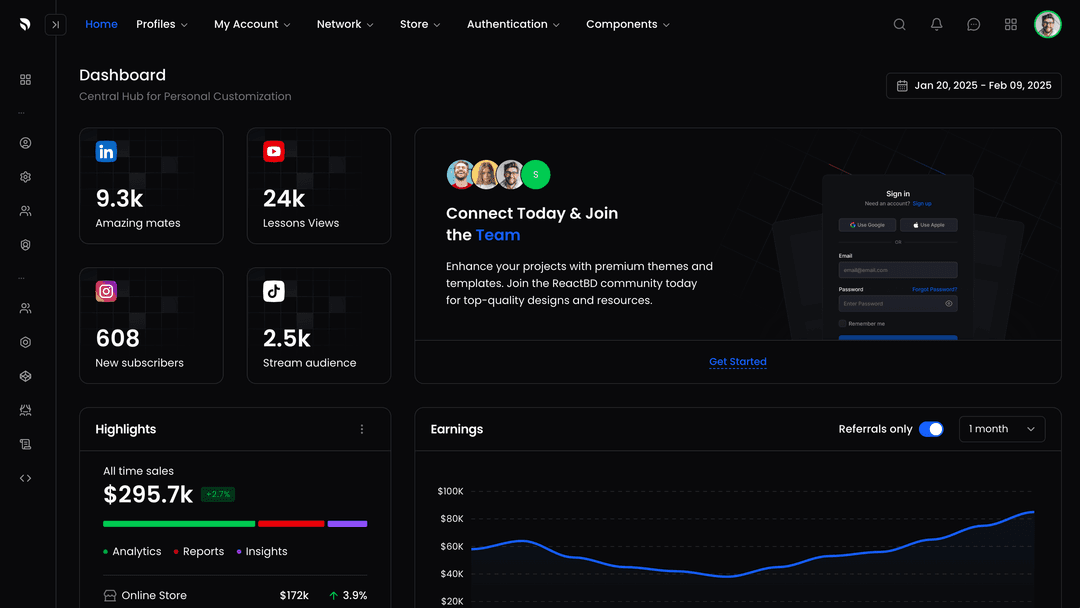Open the apps grid icon in the top bar
The width and height of the screenshot is (1080, 608).
click(1010, 24)
